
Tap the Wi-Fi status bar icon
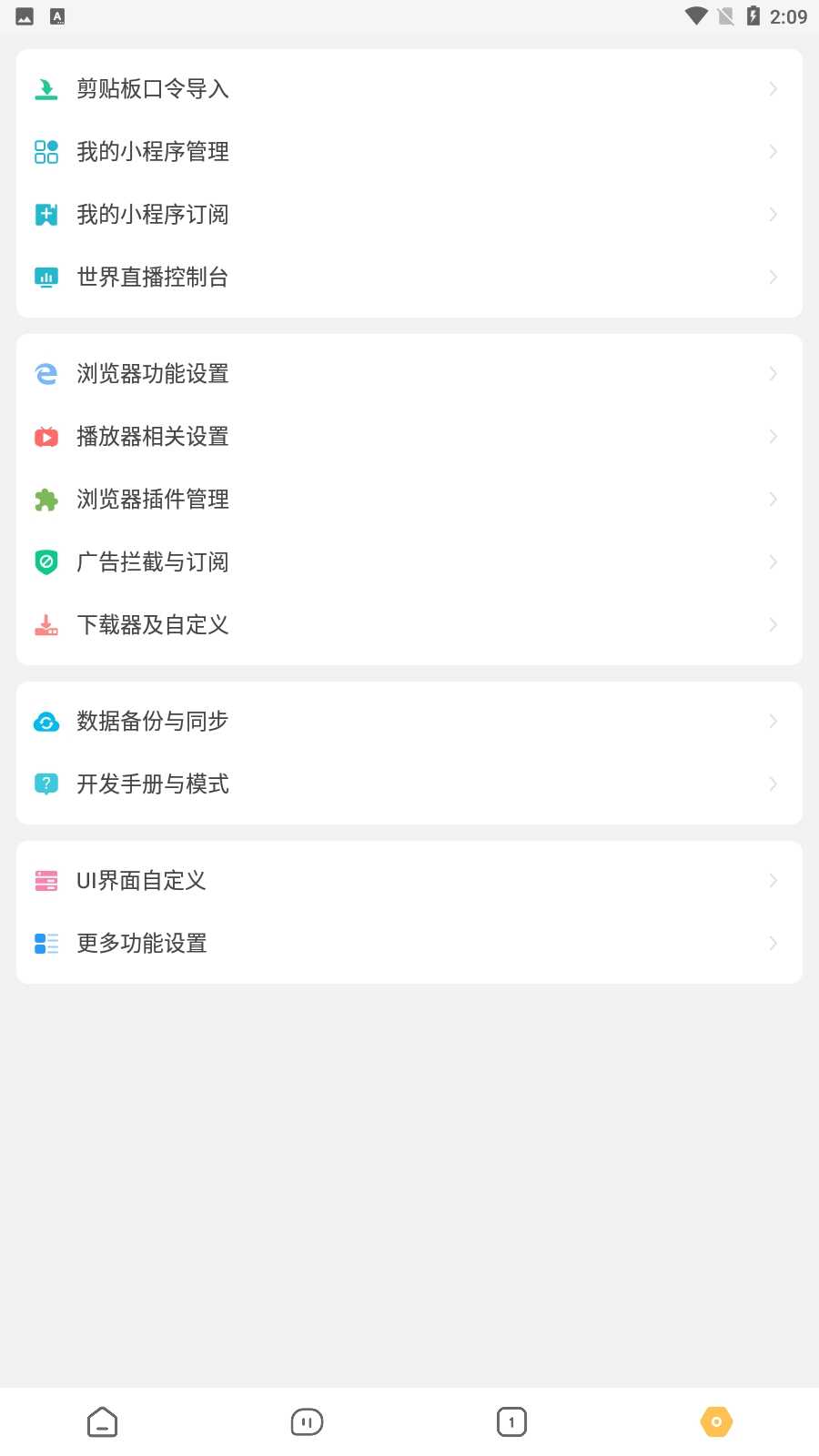pyautogui.click(x=696, y=16)
